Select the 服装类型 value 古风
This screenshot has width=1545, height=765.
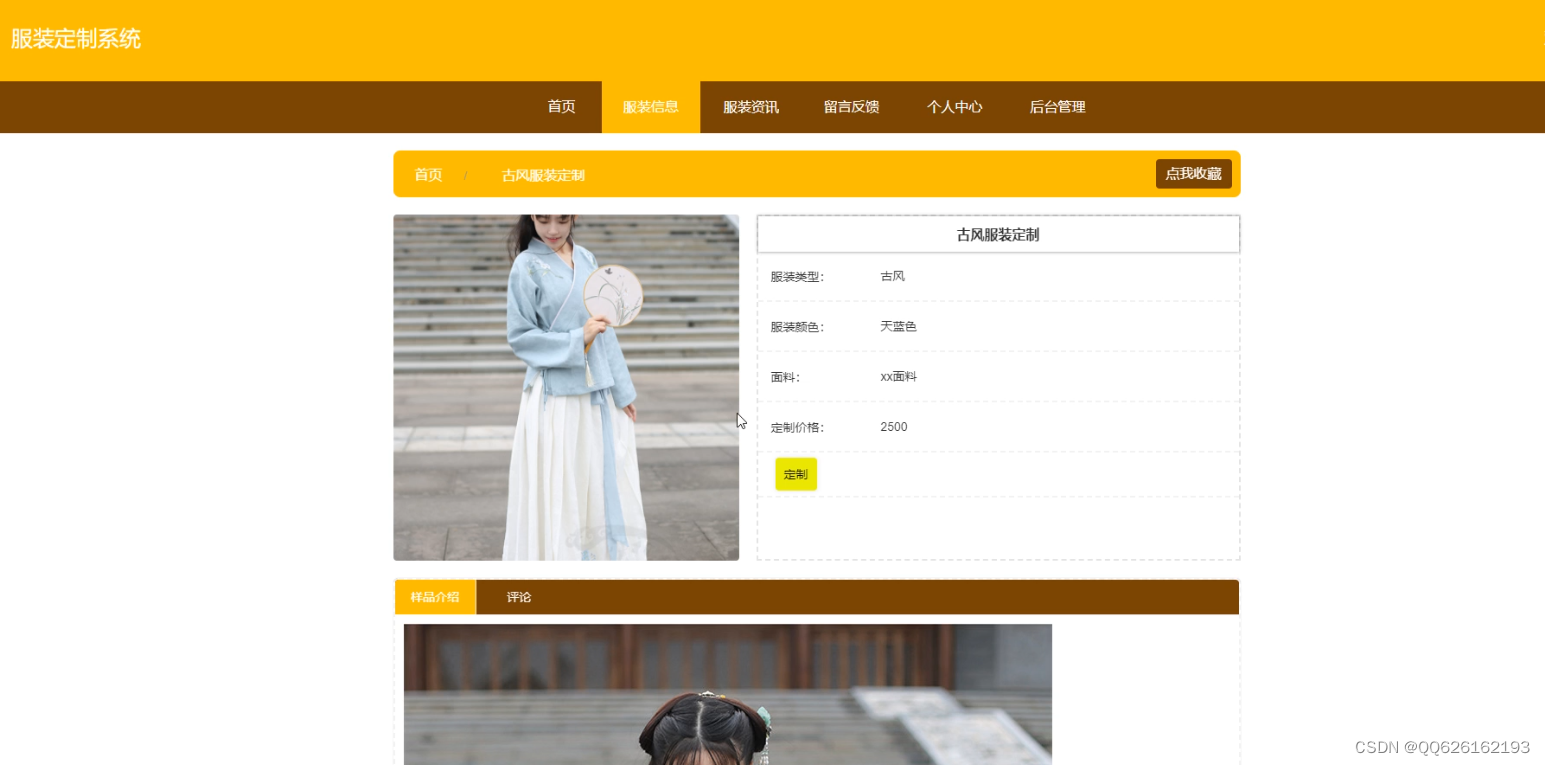893,276
